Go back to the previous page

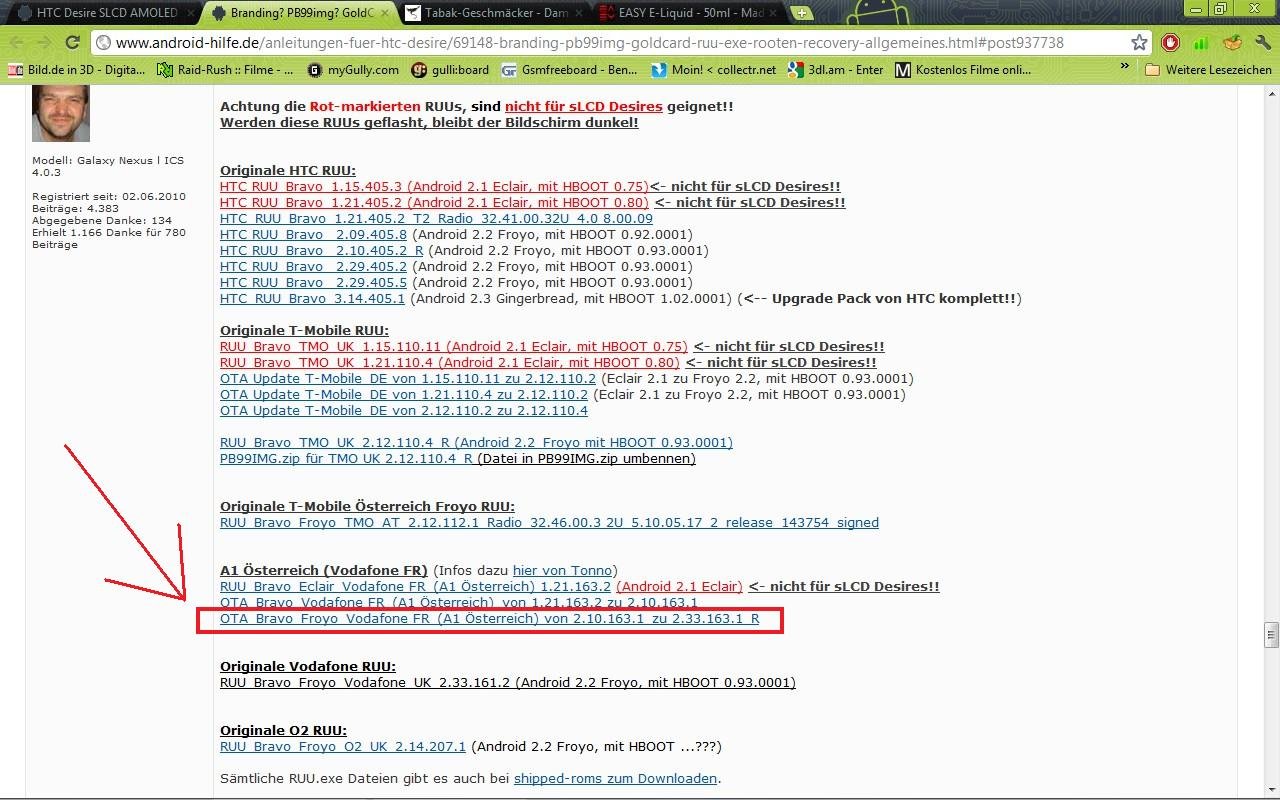click(x=17, y=42)
